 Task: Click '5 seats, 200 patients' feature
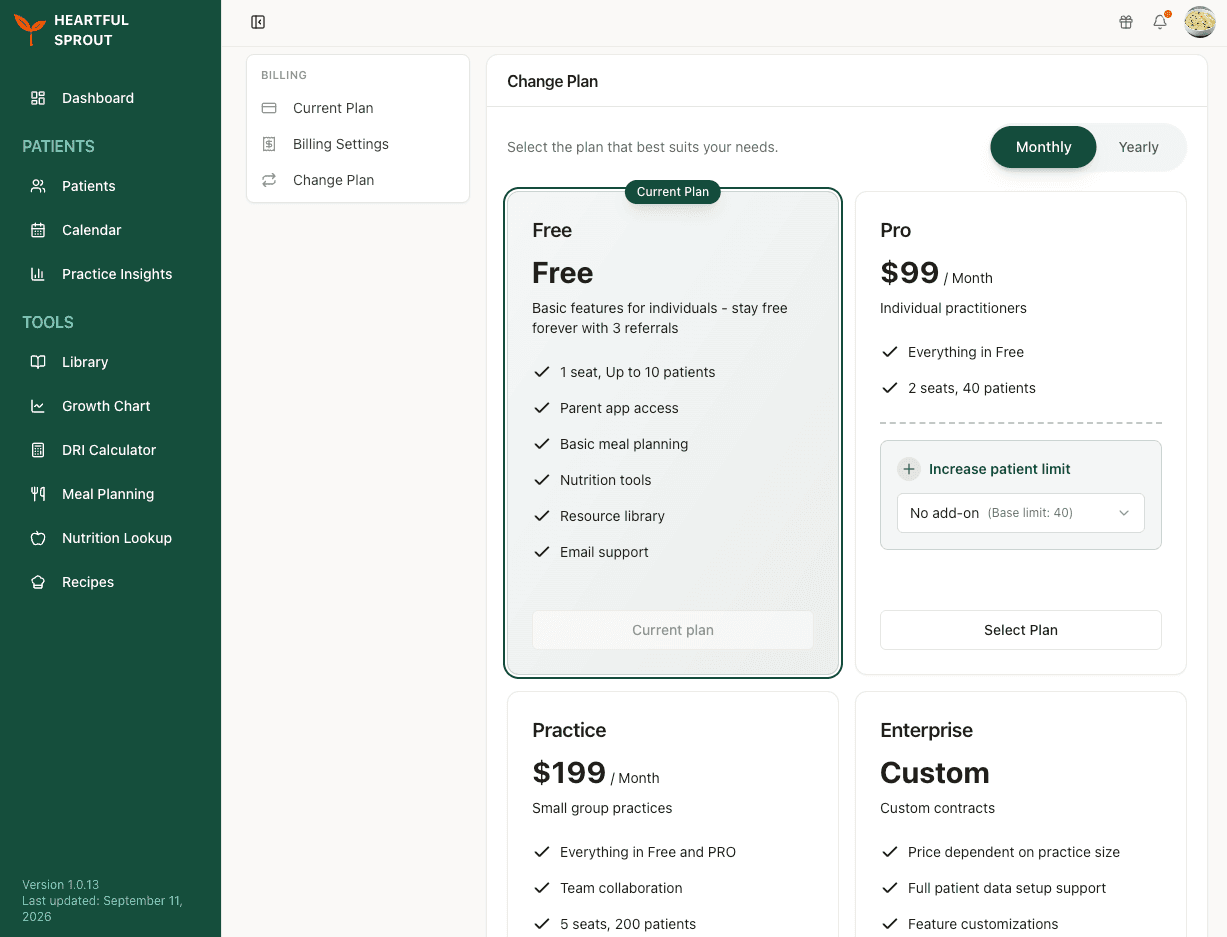pyautogui.click(x=628, y=924)
